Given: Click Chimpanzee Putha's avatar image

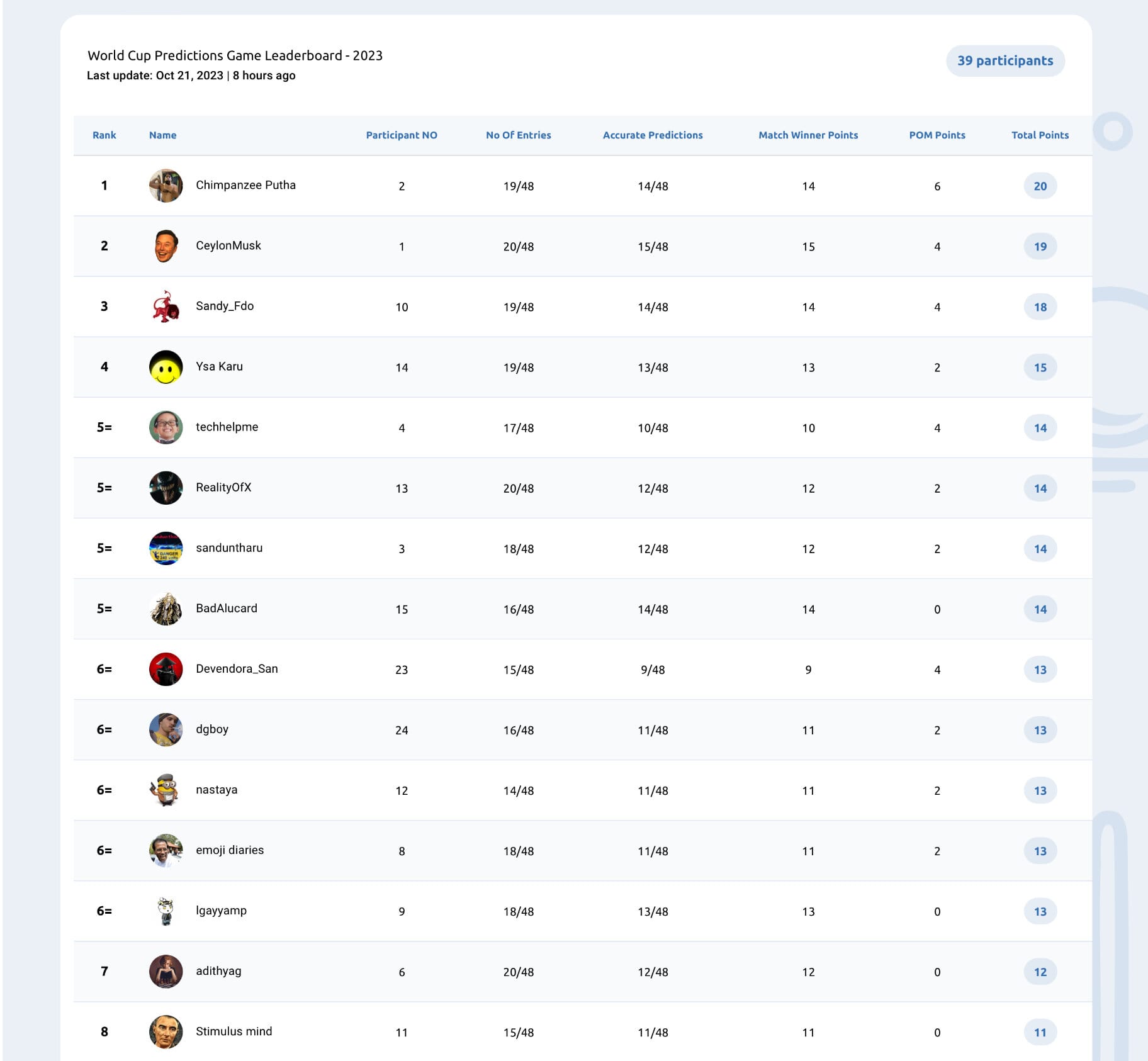Looking at the screenshot, I should [x=166, y=186].
